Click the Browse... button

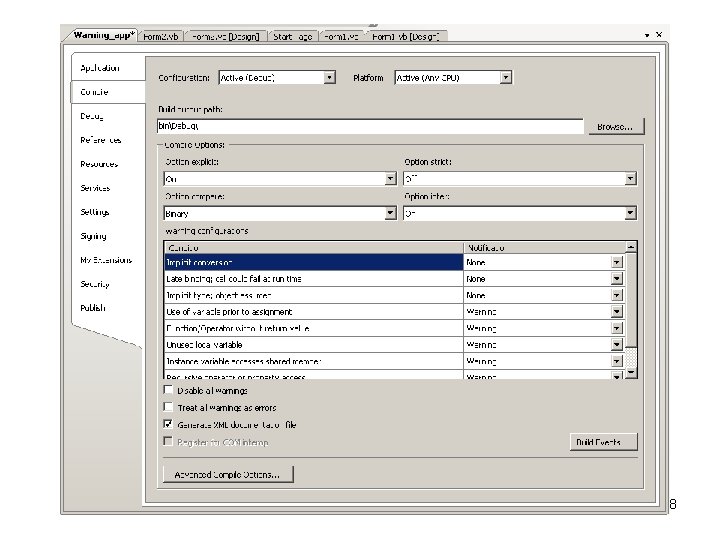[x=616, y=127]
